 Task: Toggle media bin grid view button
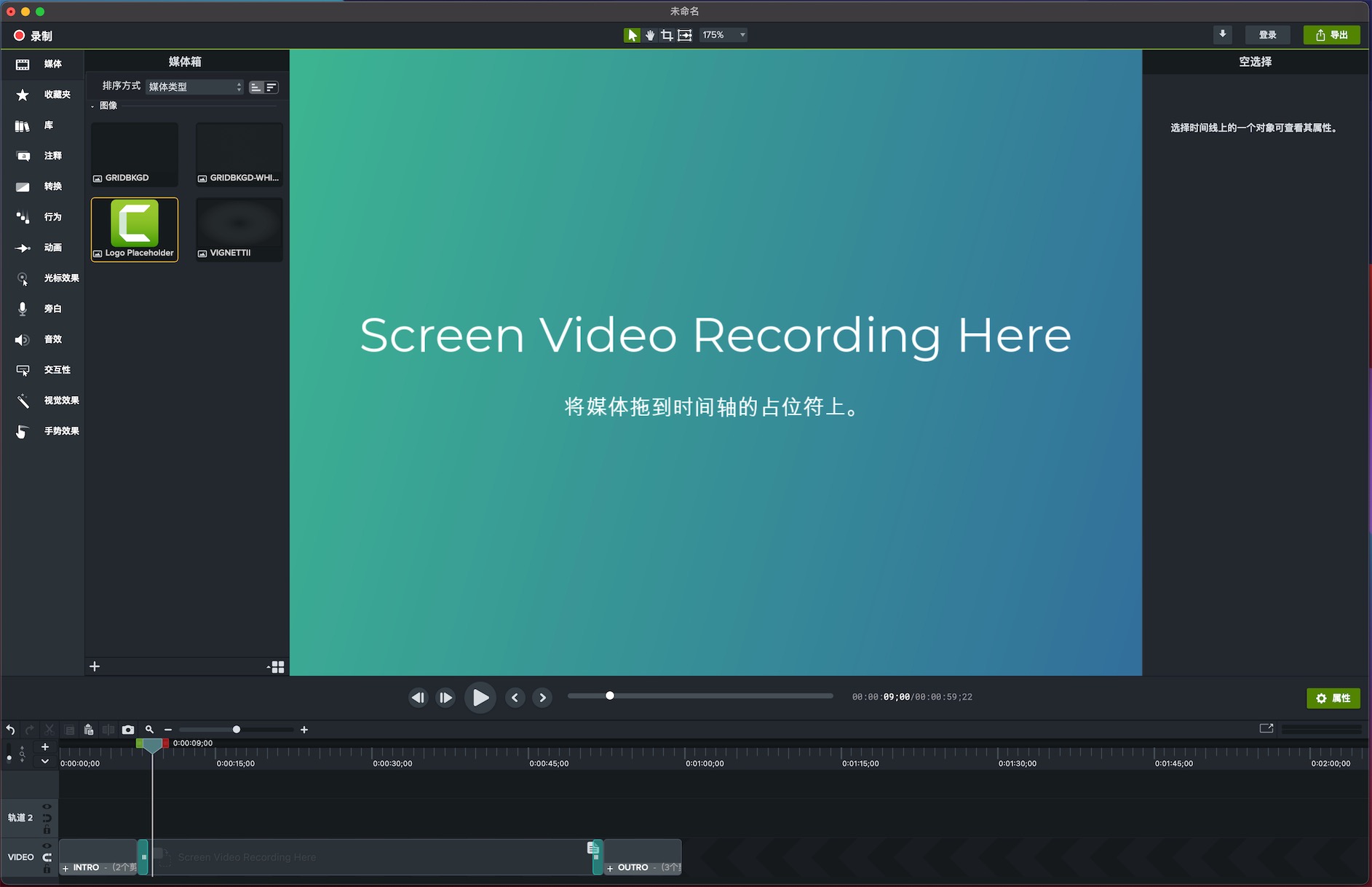tap(277, 667)
